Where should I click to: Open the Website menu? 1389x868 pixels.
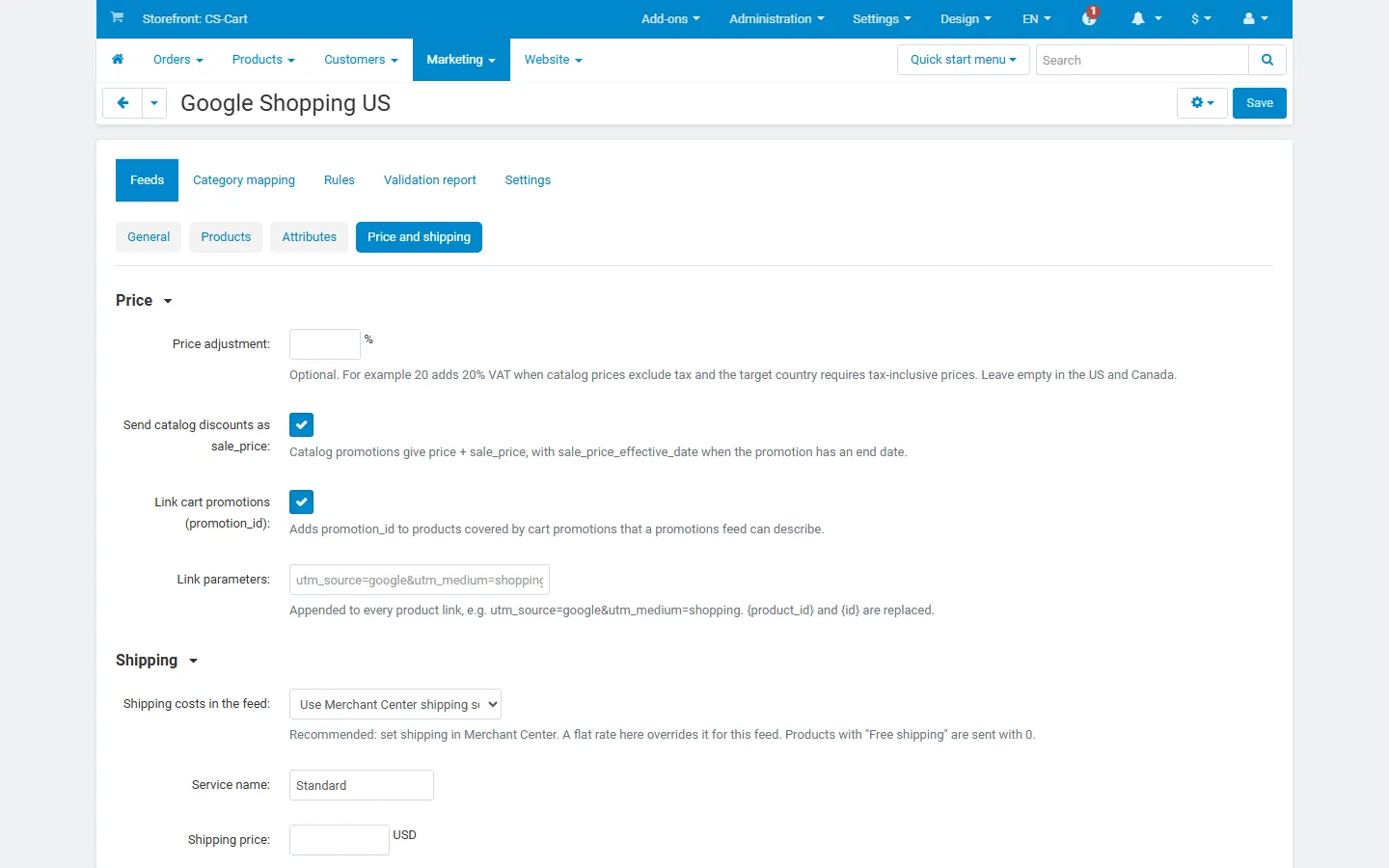coord(553,60)
